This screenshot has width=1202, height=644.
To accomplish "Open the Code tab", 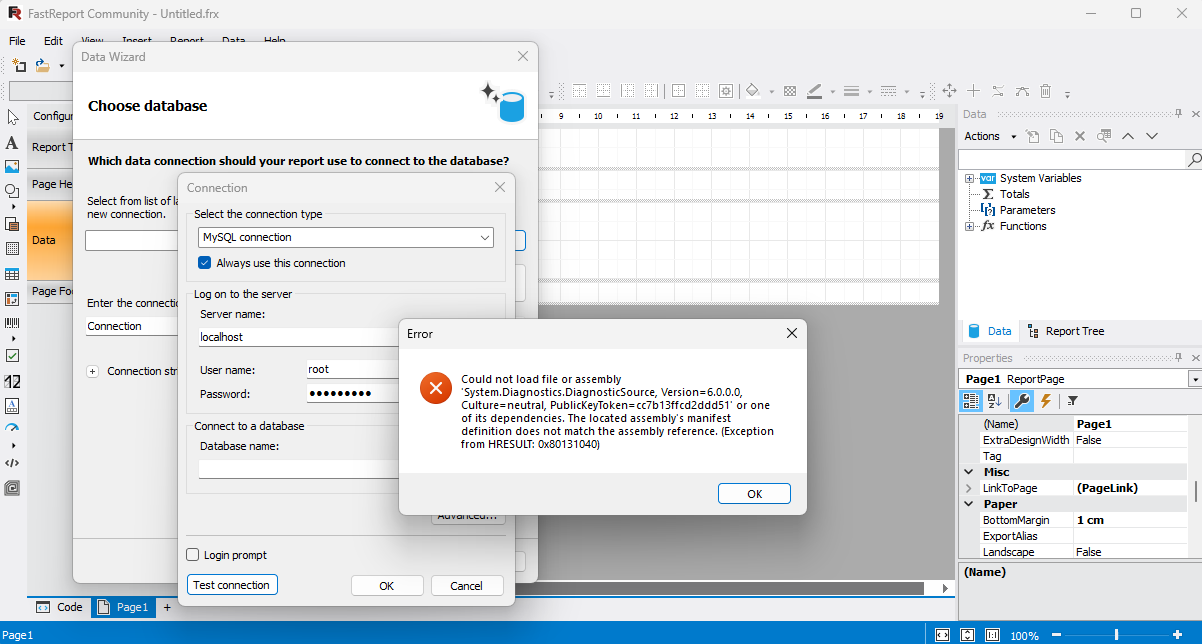I will click(60, 607).
